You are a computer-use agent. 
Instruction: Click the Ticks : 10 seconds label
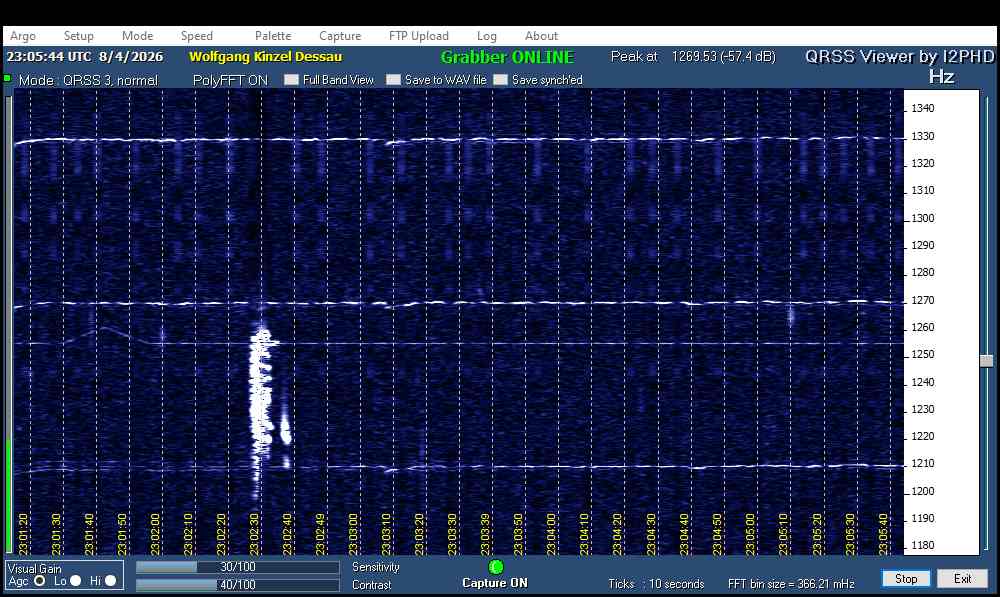click(656, 584)
